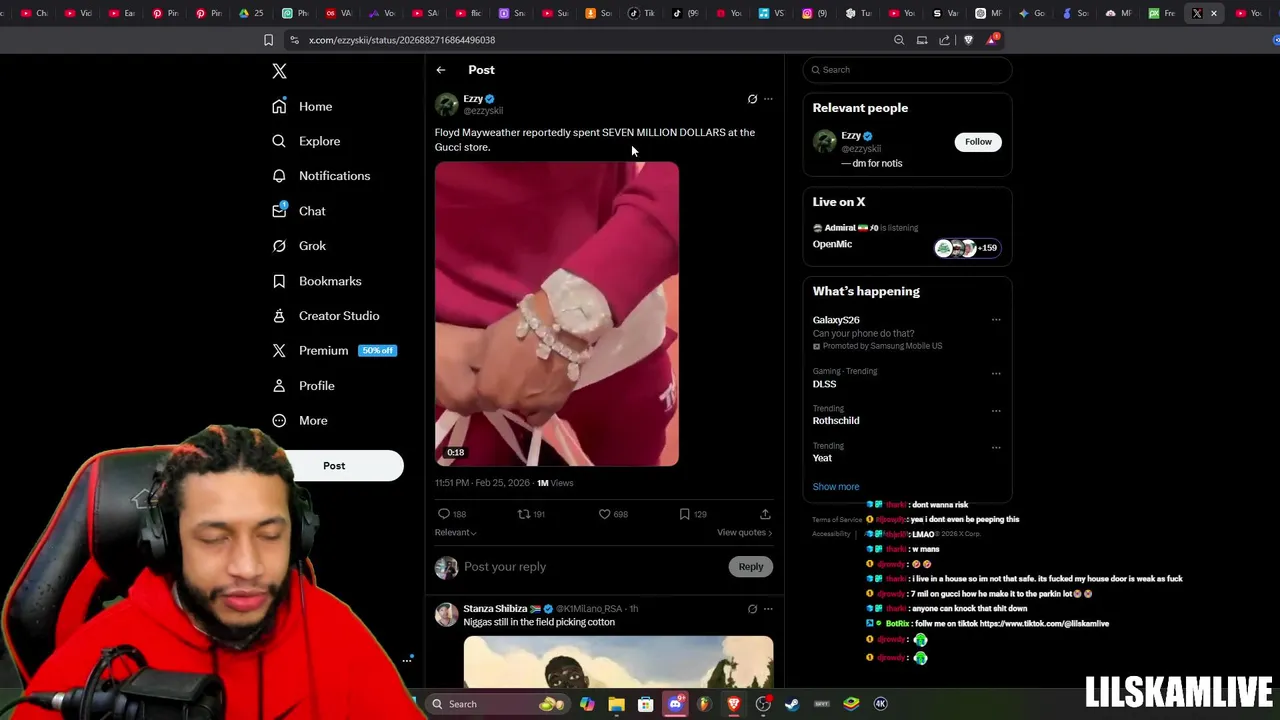Screen dimensions: 1280x720
Task: Open Discord from the taskbar
Action: (x=675, y=704)
